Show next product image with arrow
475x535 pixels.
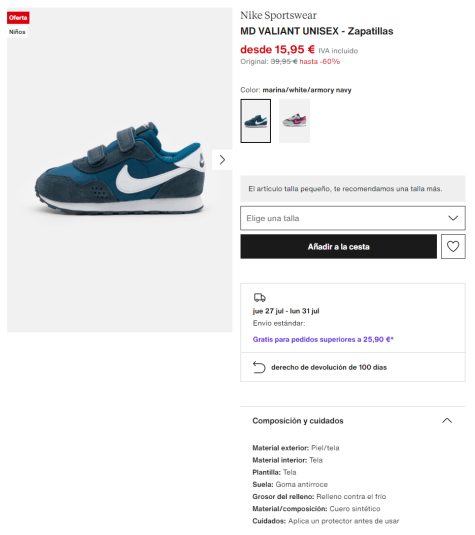pos(222,160)
